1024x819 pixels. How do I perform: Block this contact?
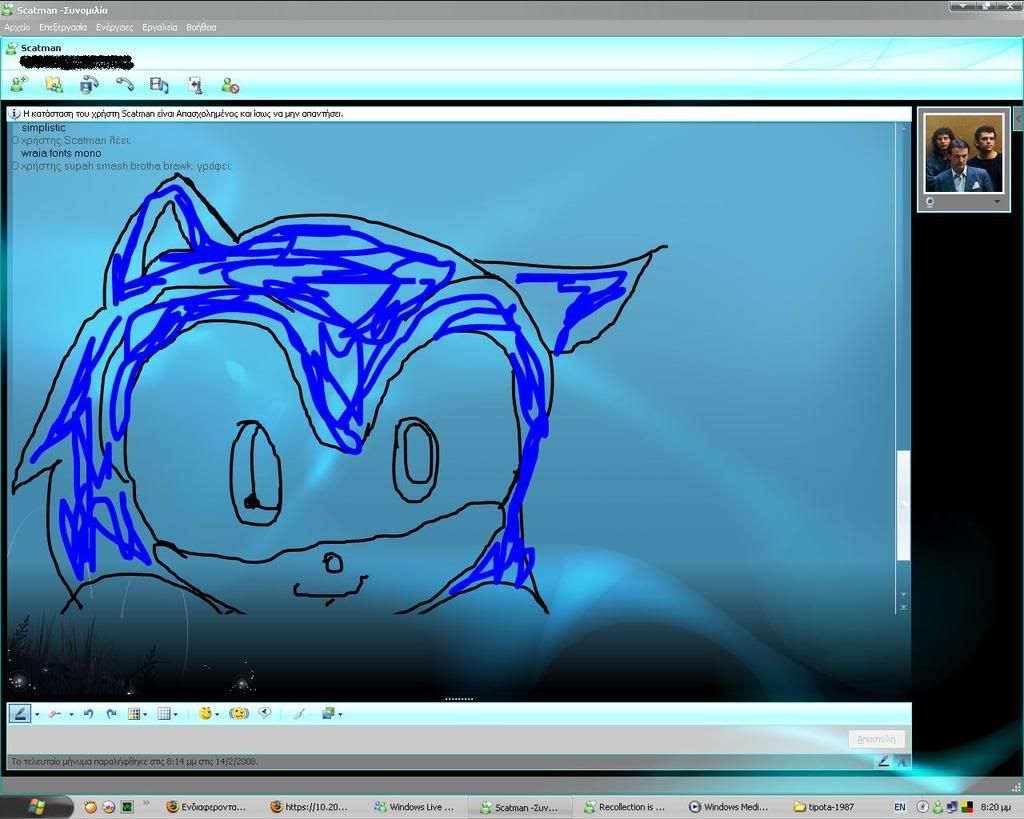coord(230,85)
